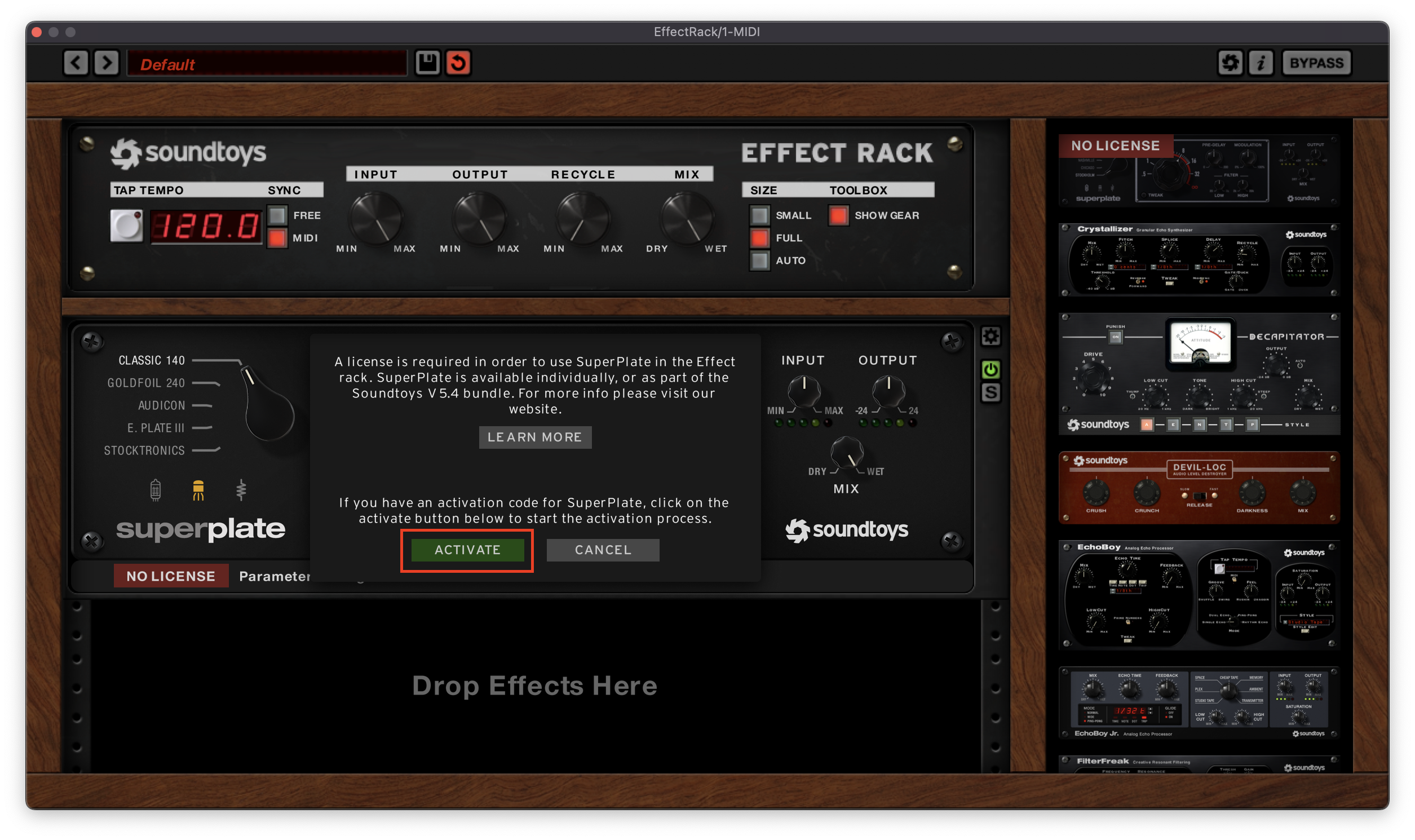Viewport: 1415px width, 840px height.
Task: Toggle SuperPlate green power button
Action: 991,370
